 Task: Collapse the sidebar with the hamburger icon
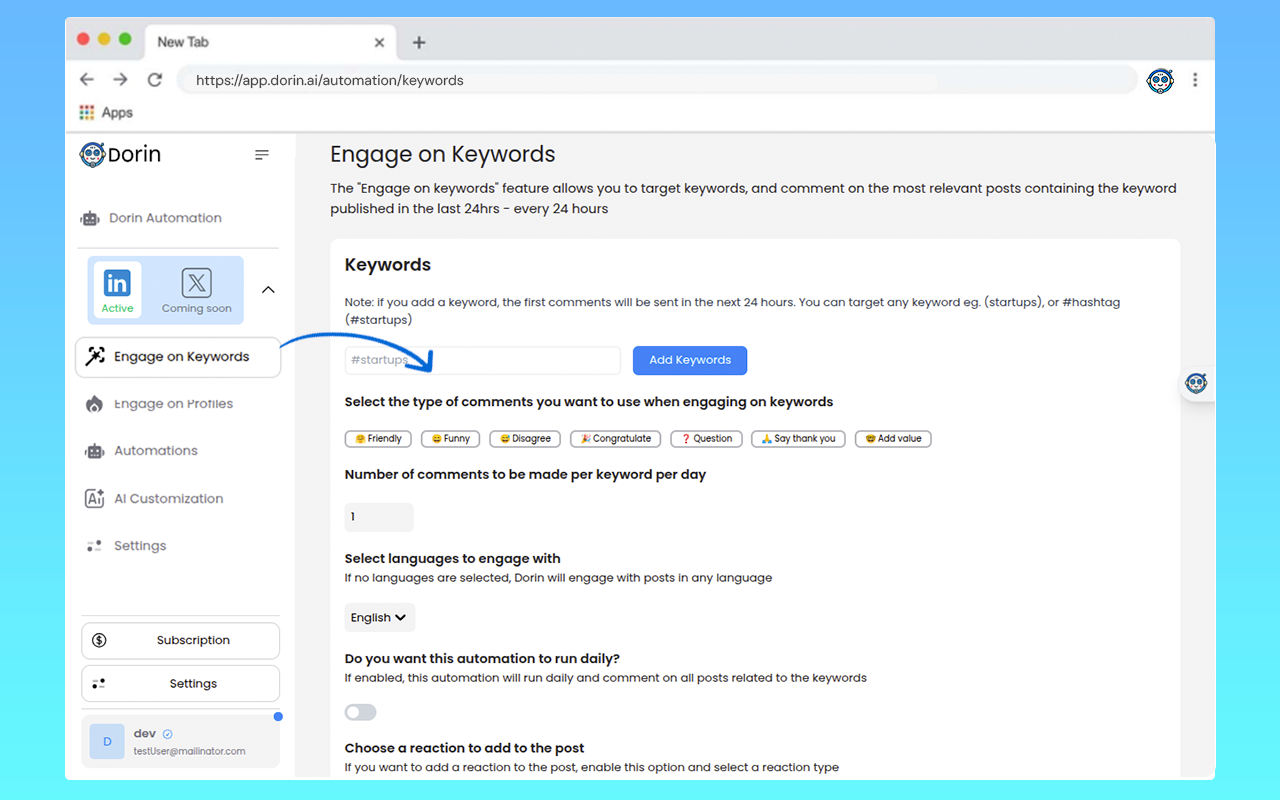[x=262, y=155]
